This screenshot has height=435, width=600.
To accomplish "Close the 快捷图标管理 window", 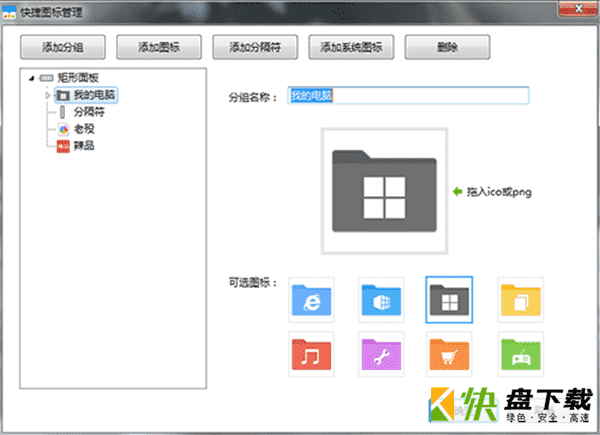I will 579,9.
